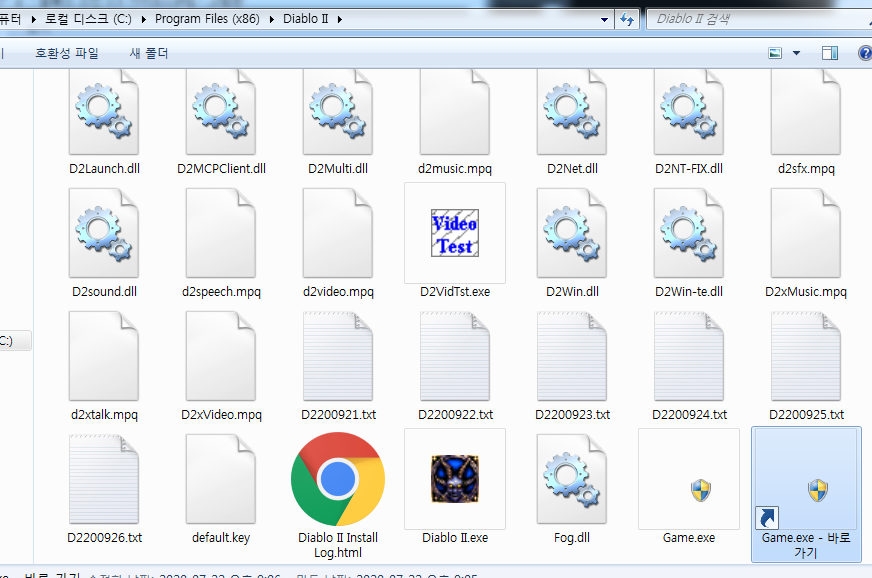Select the D2xMusic.mpq file icon
Screen dimensions: 872x578
[806, 233]
